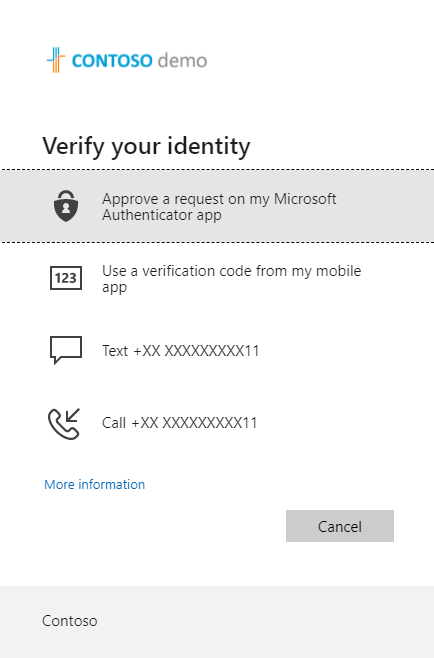Click the Cancel button
The width and height of the screenshot is (434, 658).
(x=340, y=526)
